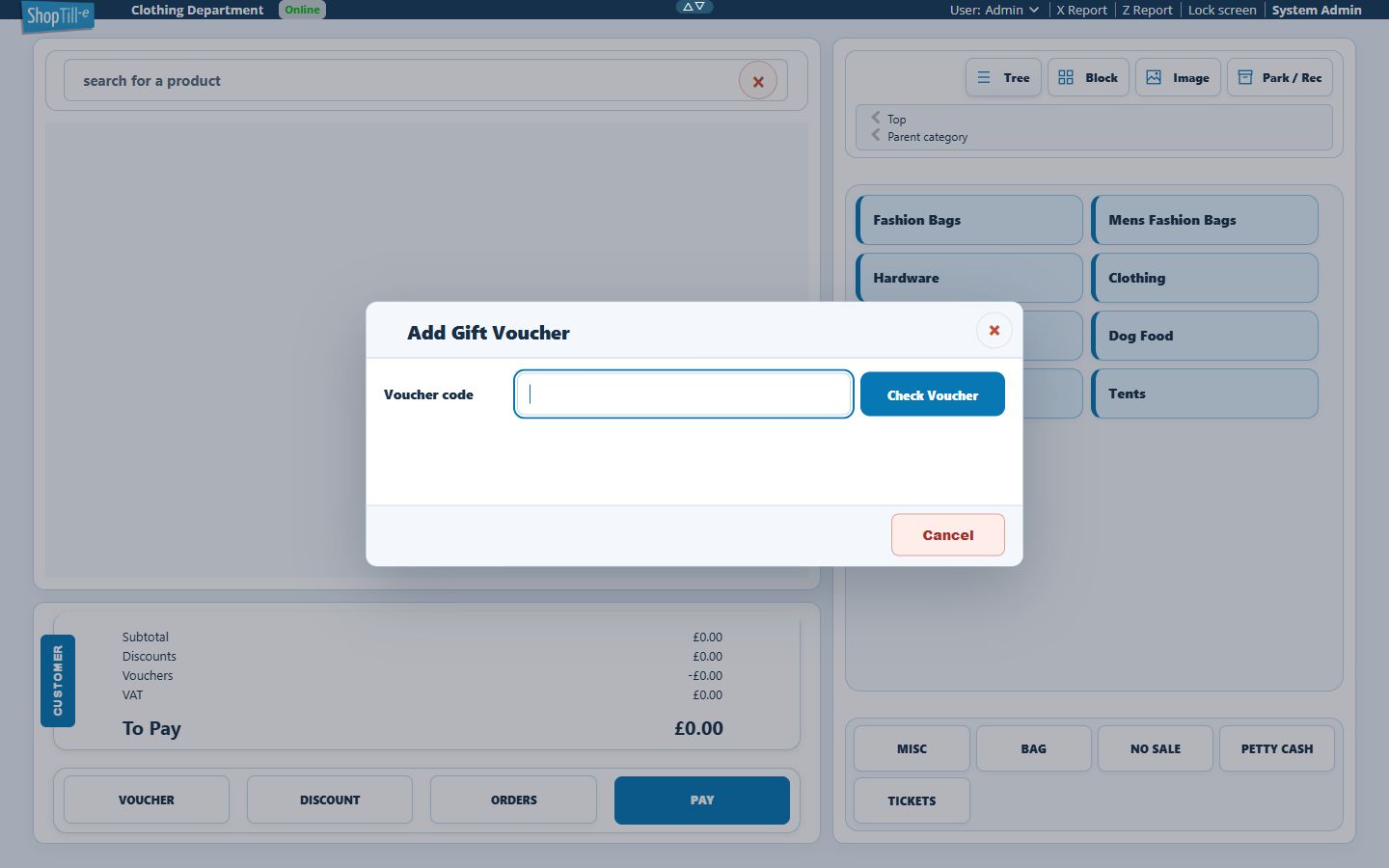Image resolution: width=1389 pixels, height=868 pixels.
Task: Select Lock screen
Action: [x=1222, y=10]
